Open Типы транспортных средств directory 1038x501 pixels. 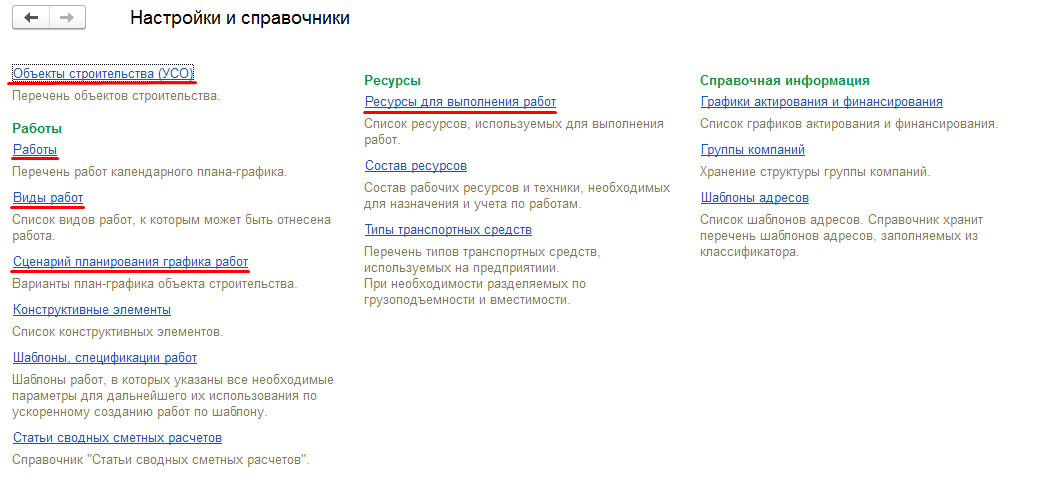click(x=448, y=230)
